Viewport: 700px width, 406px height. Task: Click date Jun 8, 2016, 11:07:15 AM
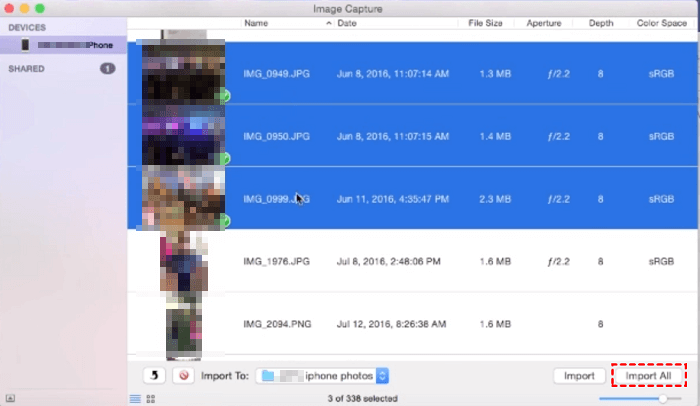[x=393, y=136]
